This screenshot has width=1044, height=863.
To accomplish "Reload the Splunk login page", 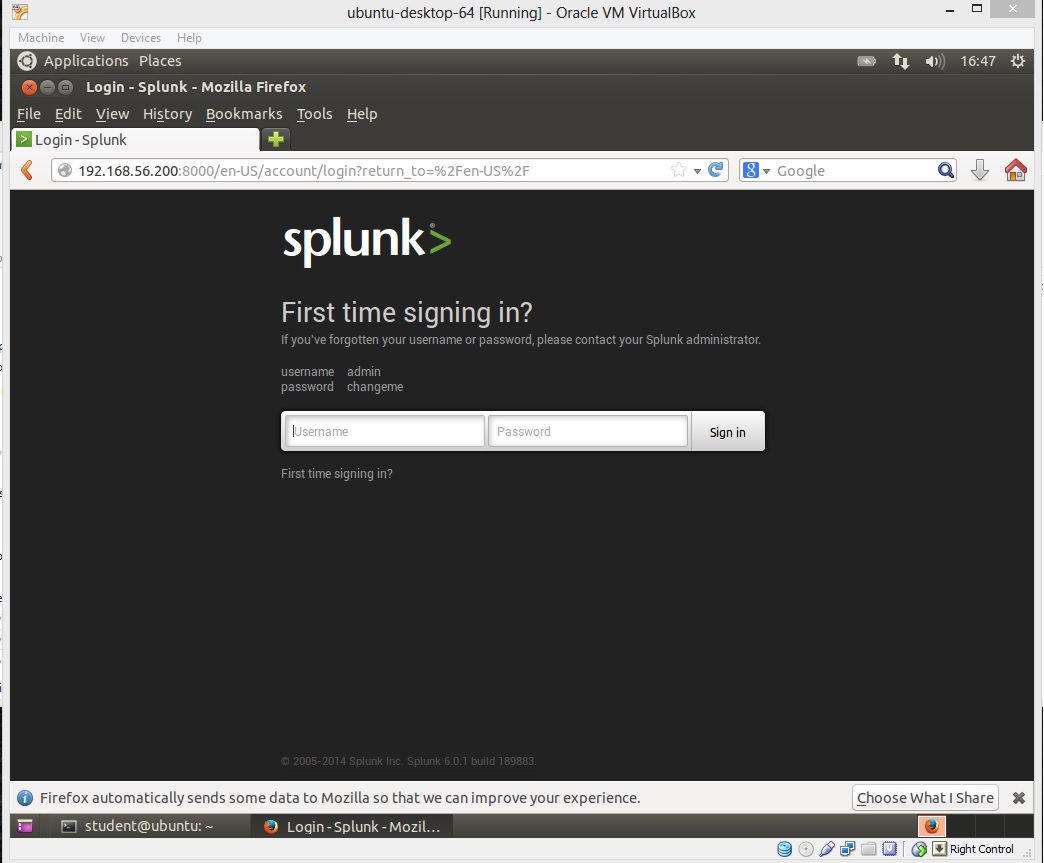I will pyautogui.click(x=716, y=170).
